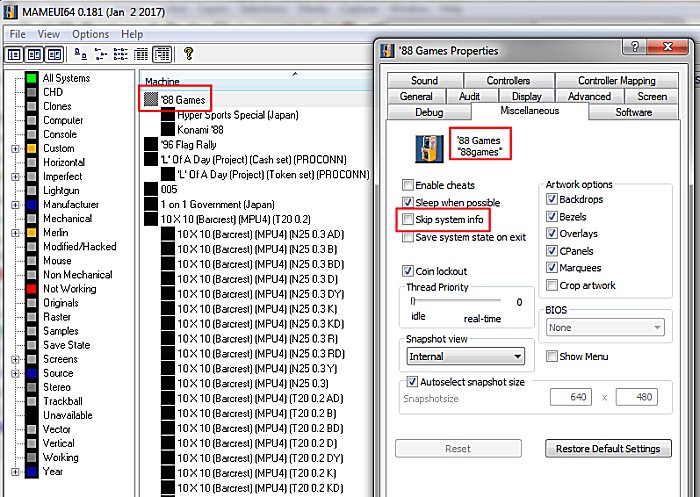700x497 pixels.
Task: Uncheck the Backdrops artwork option
Action: tap(552, 199)
